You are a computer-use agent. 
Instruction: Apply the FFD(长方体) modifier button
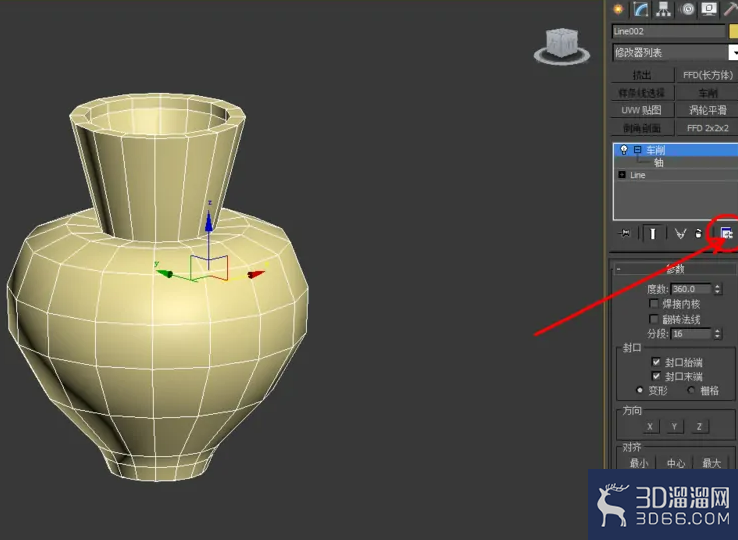pyautogui.click(x=707, y=75)
